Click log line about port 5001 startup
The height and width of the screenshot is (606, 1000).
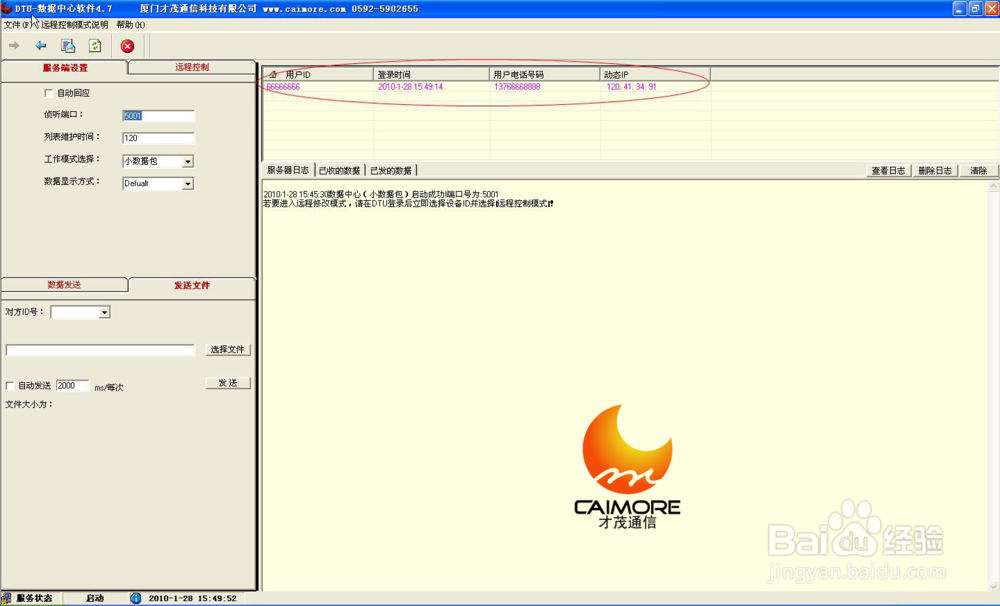381,194
